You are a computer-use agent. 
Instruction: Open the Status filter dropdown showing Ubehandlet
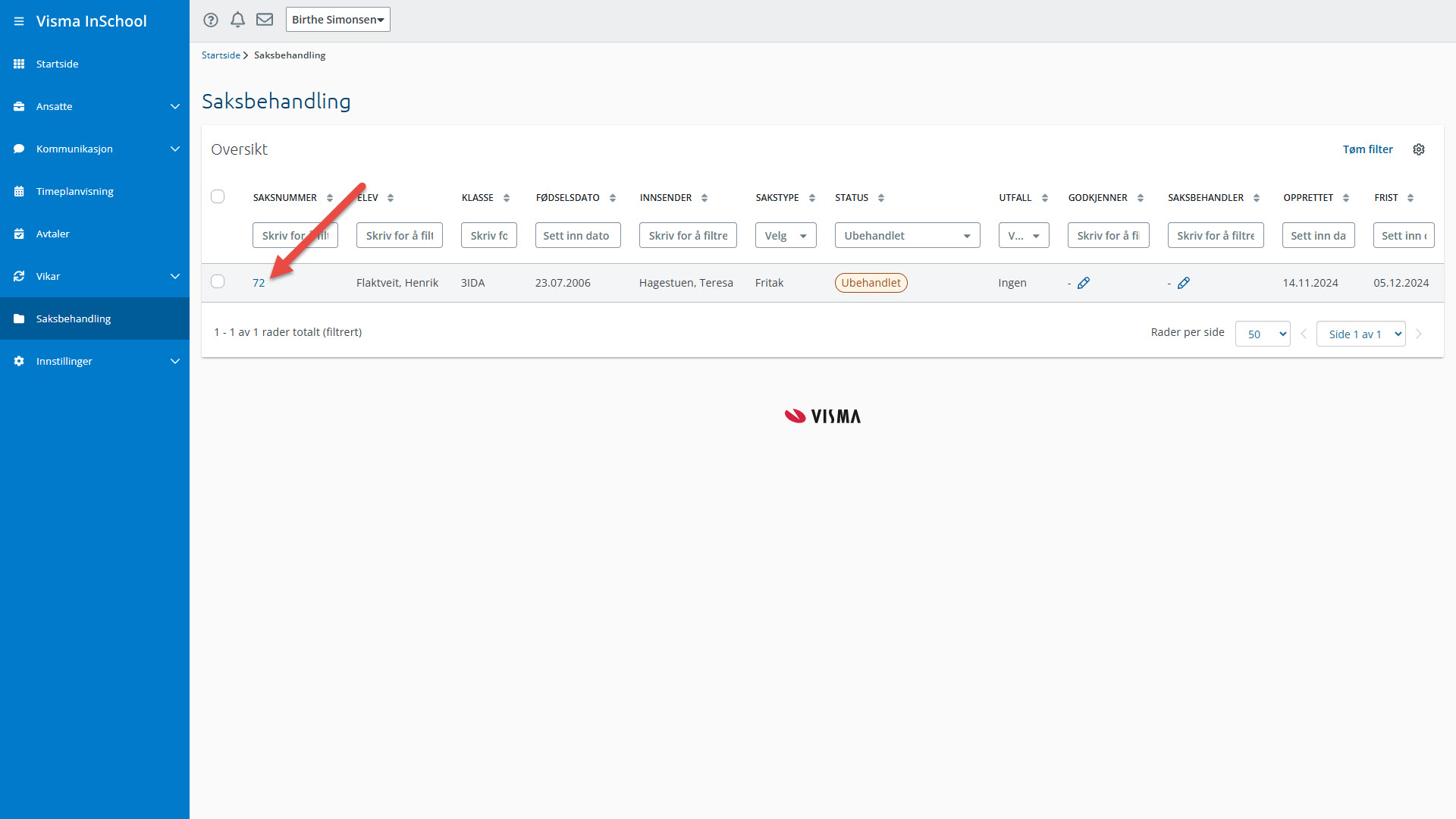pyautogui.click(x=907, y=236)
